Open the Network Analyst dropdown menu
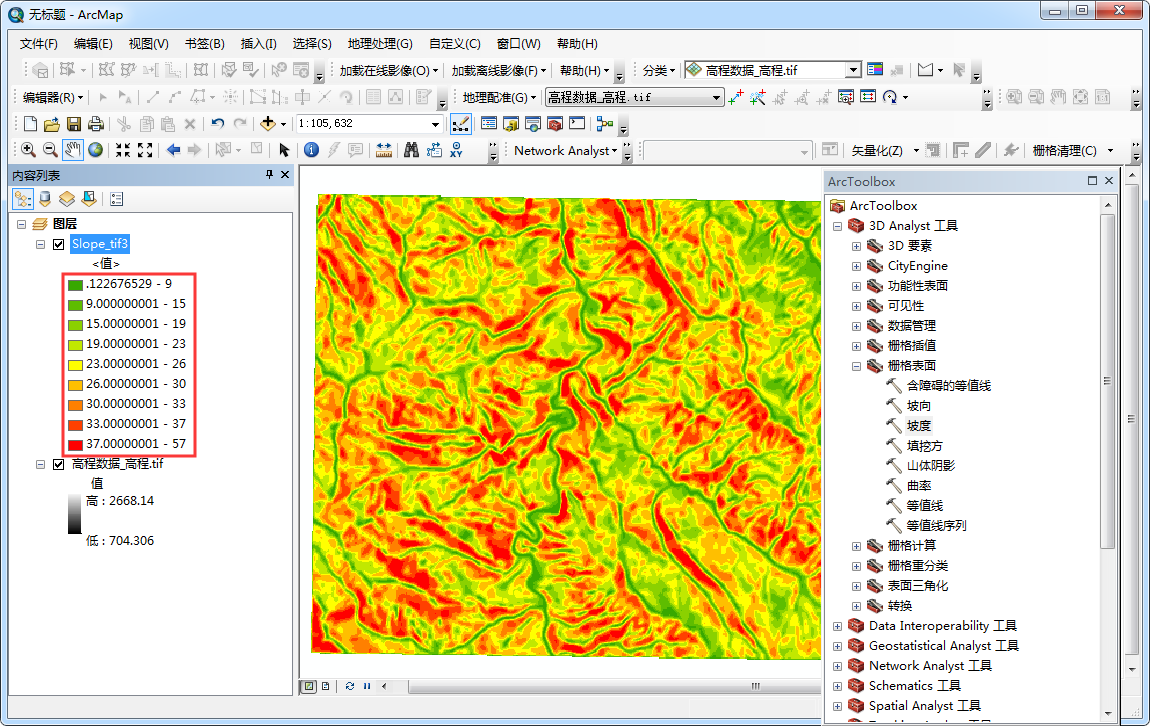The height and width of the screenshot is (726, 1150). (x=565, y=150)
